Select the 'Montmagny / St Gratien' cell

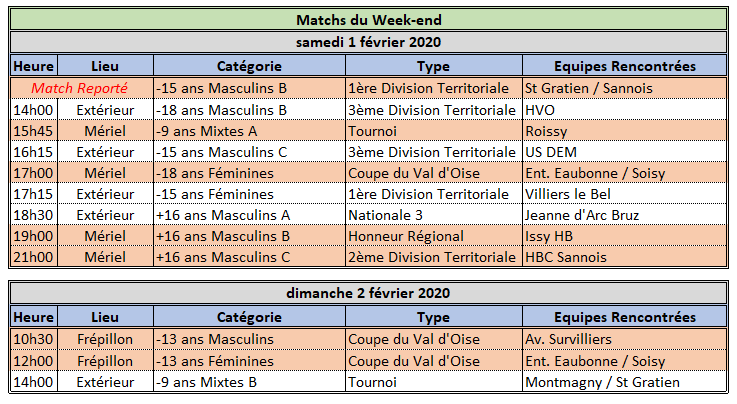click(625, 382)
